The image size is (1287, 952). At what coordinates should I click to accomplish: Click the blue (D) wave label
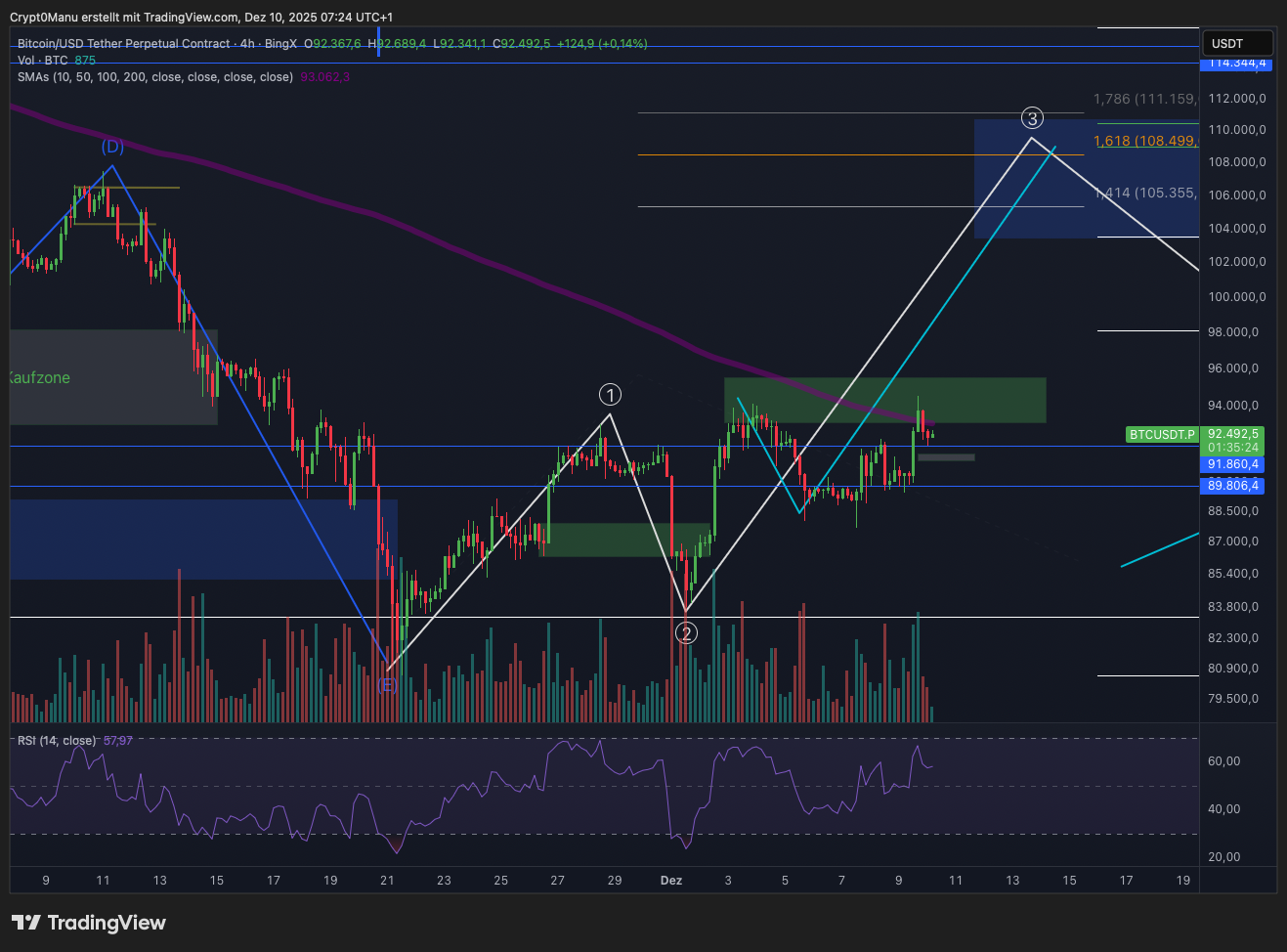click(112, 147)
